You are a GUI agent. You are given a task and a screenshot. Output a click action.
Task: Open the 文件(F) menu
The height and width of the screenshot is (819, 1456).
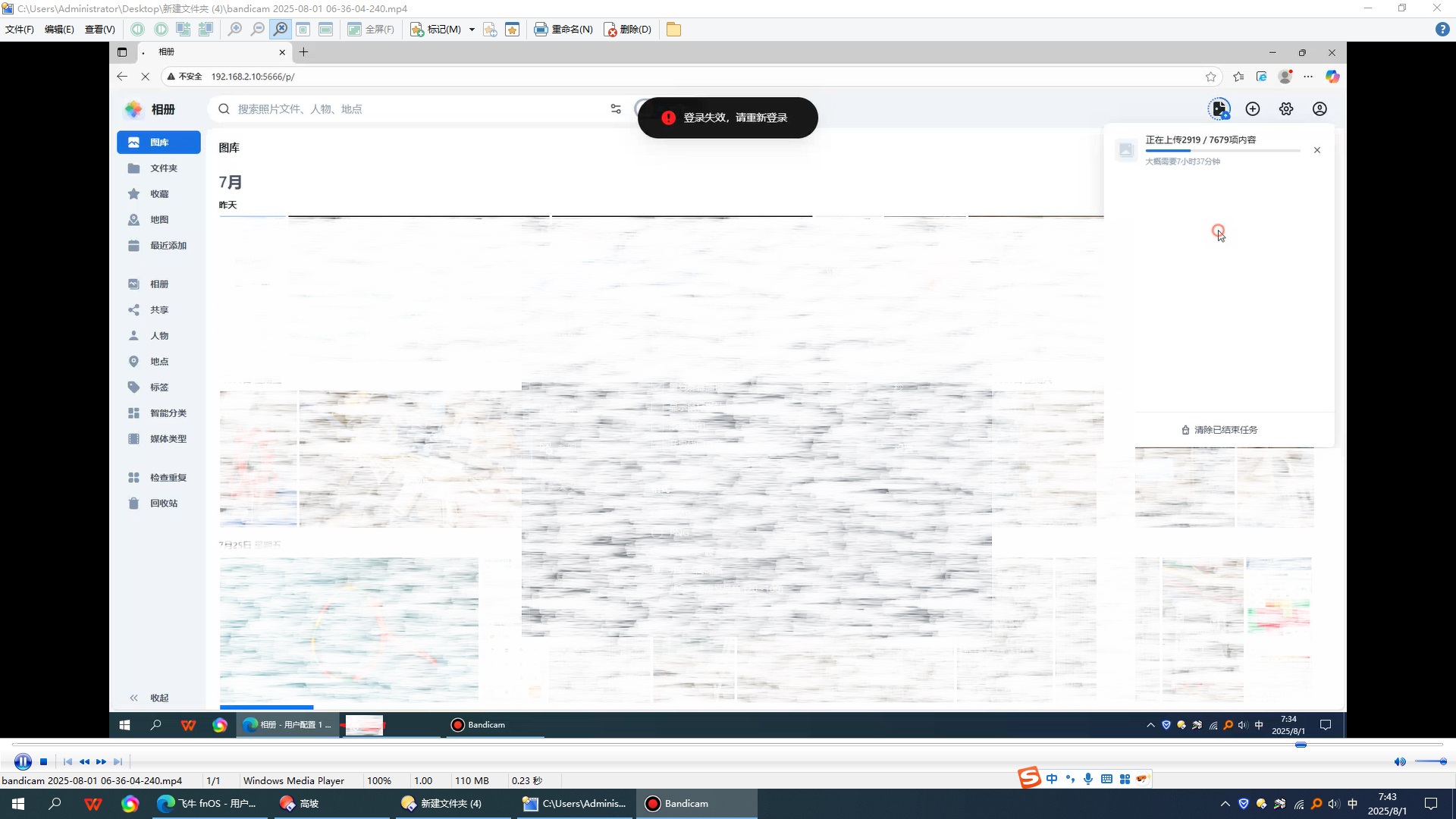[20, 29]
